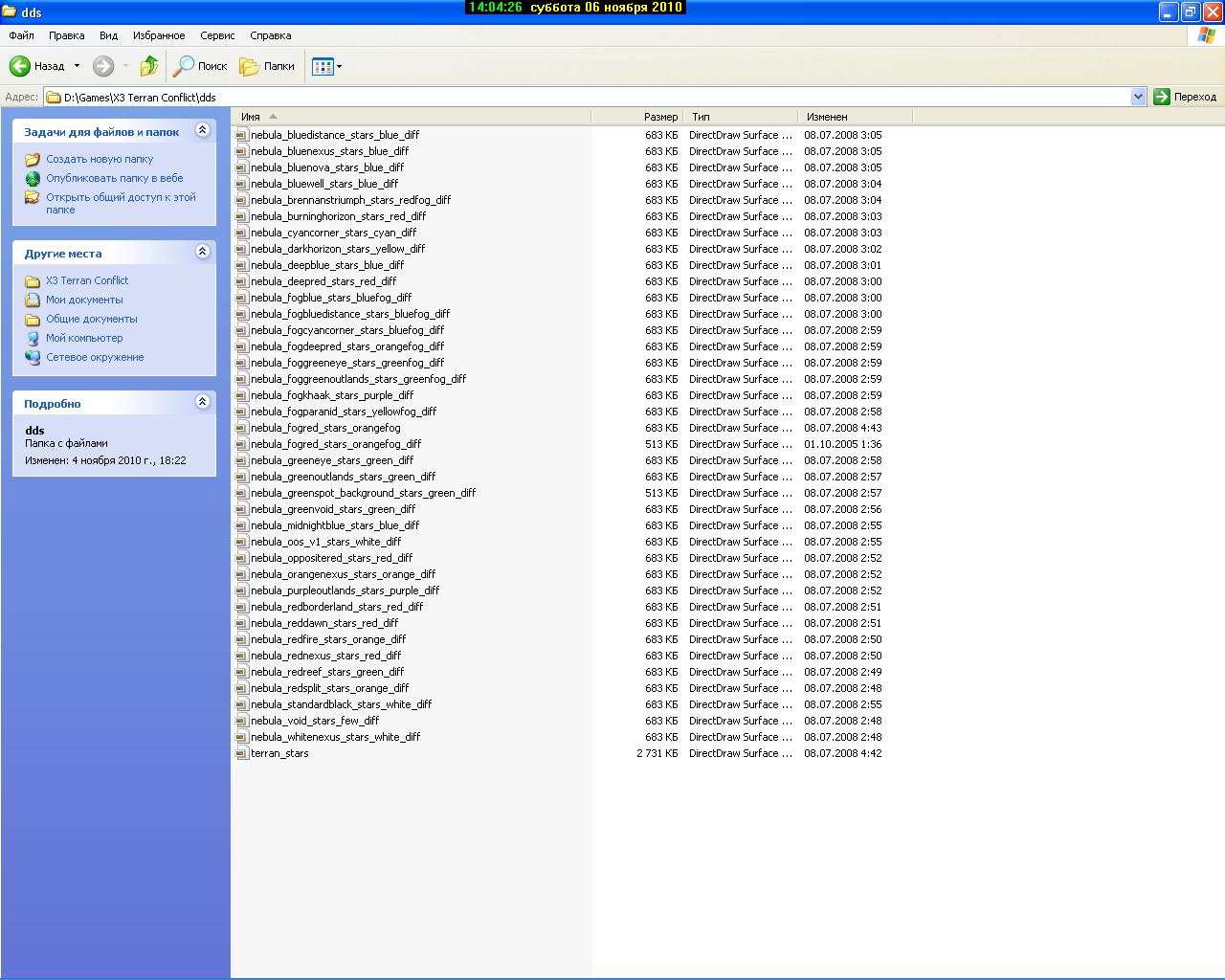The image size is (1225, 980).
Task: Open the Избранное menu
Action: [159, 35]
